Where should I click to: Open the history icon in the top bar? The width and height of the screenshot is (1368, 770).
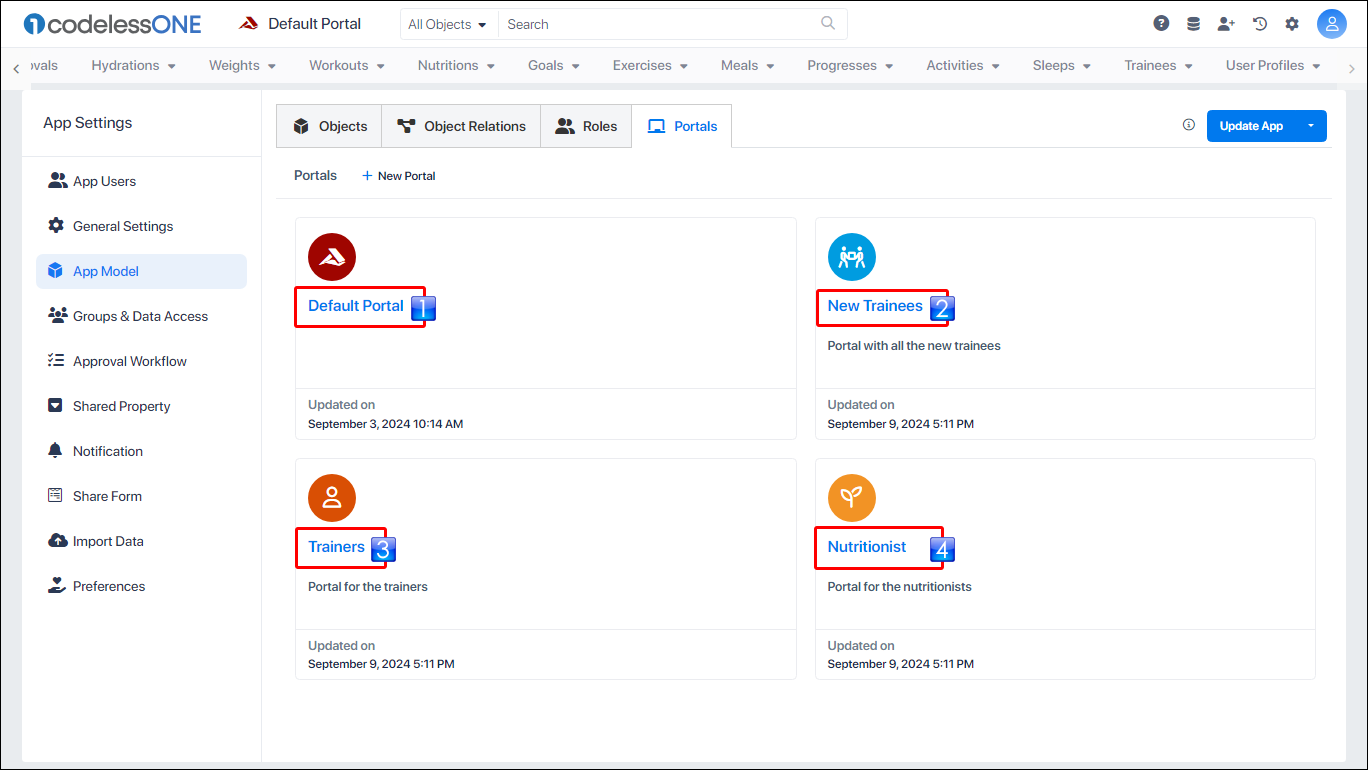coord(1259,22)
